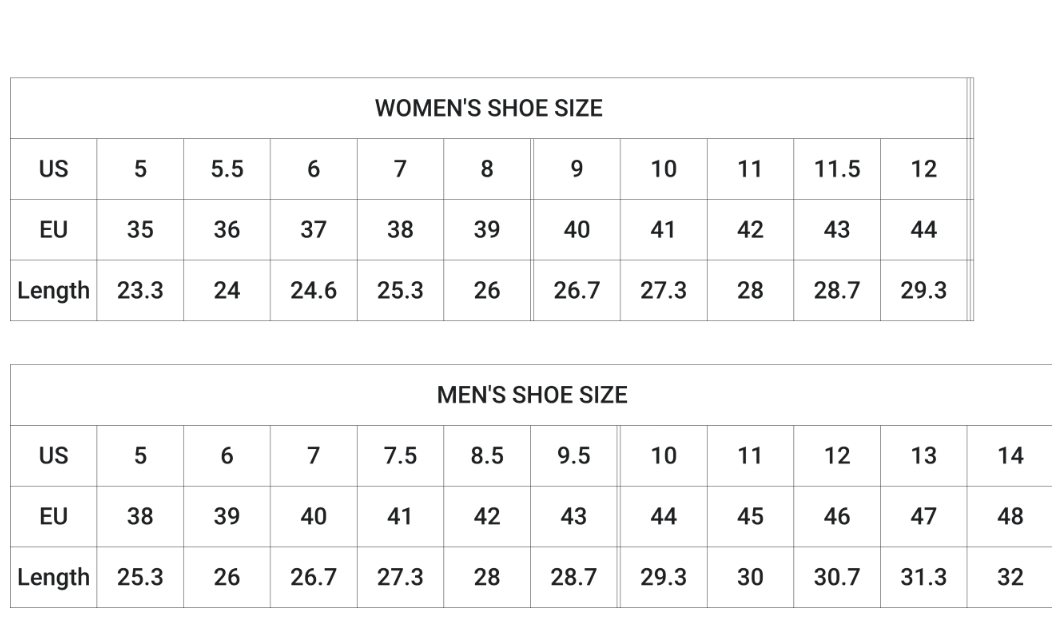Select women's US size 5.5 cell

(x=227, y=169)
